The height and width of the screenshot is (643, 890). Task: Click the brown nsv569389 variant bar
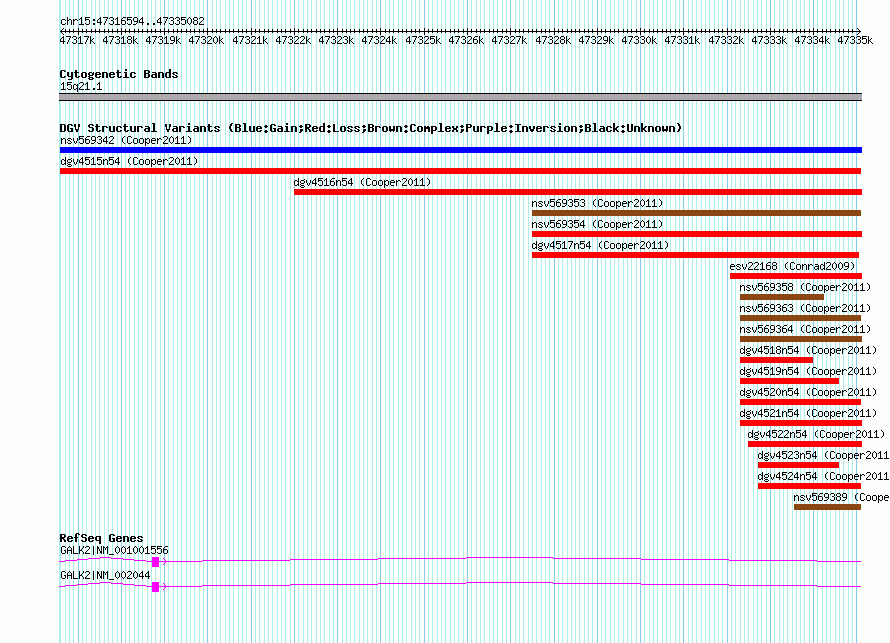tap(828, 507)
